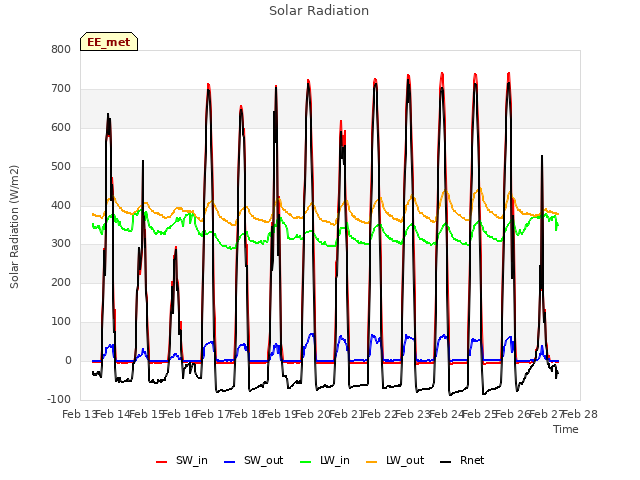Click the orange LW_out legend color marker
640x480 pixels.
[x=372, y=462]
